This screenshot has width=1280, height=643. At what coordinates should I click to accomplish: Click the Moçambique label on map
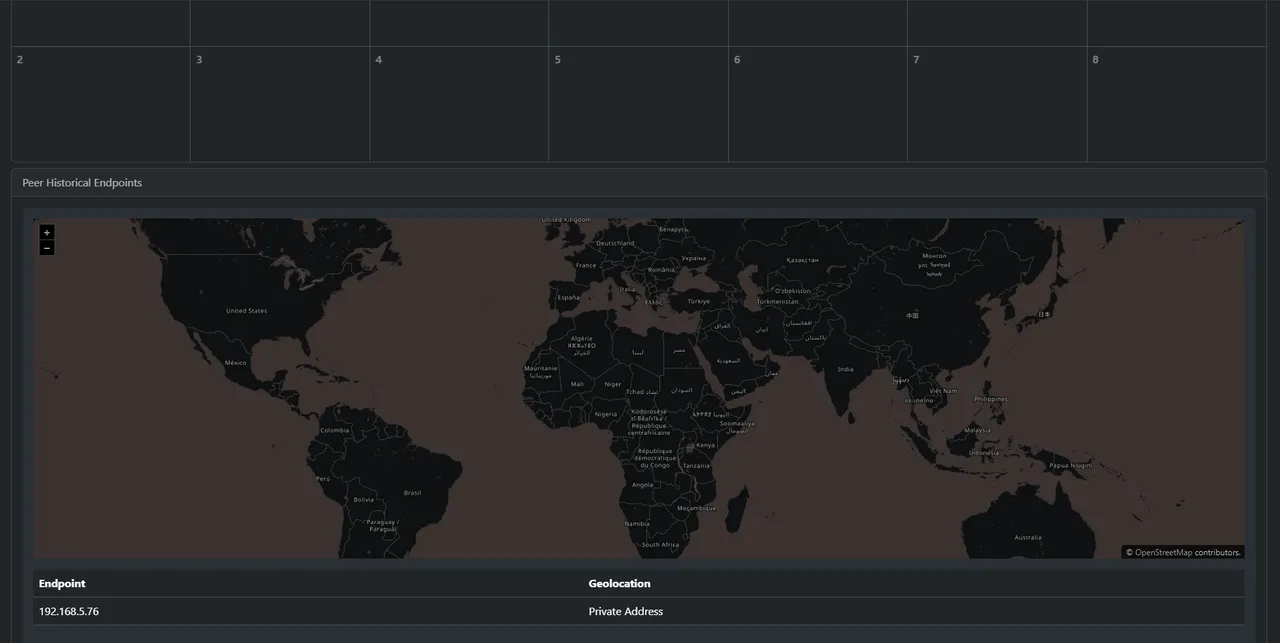pos(696,508)
